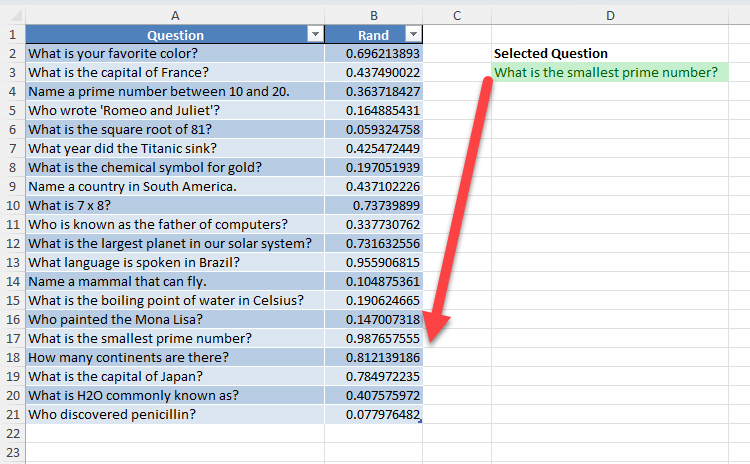This screenshot has height=464, width=750.
Task: Select rand value 0.337730762
Action: [374, 224]
